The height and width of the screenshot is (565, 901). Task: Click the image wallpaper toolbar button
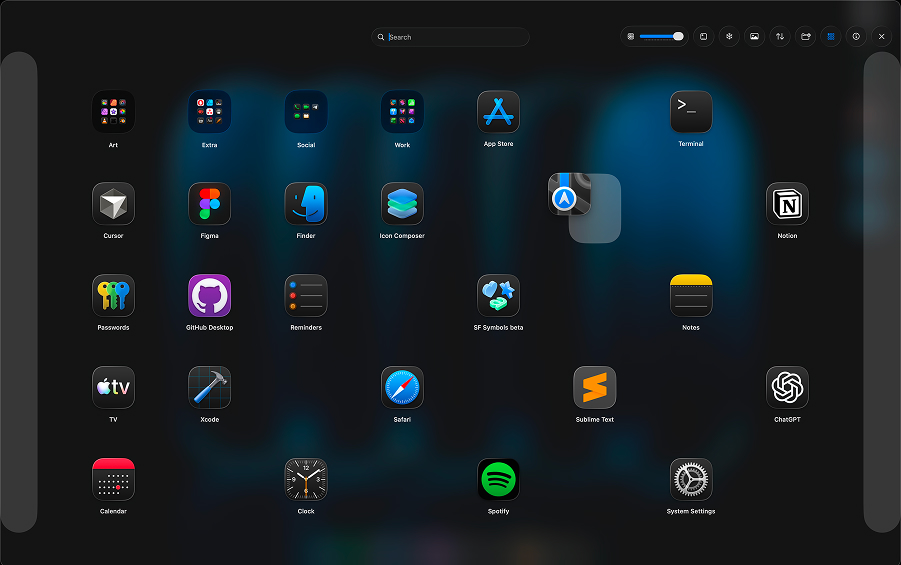click(754, 36)
